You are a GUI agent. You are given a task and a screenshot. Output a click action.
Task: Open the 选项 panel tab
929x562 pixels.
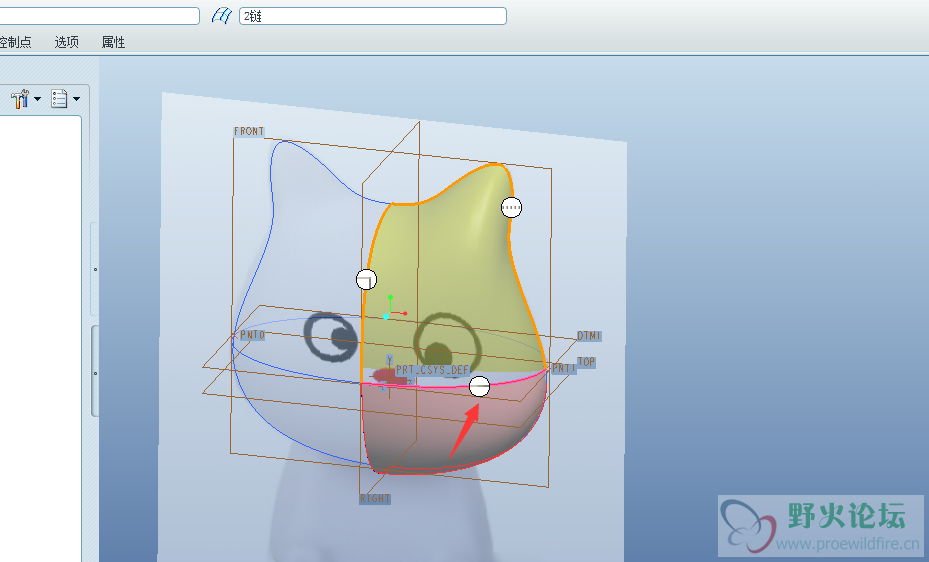coord(66,42)
